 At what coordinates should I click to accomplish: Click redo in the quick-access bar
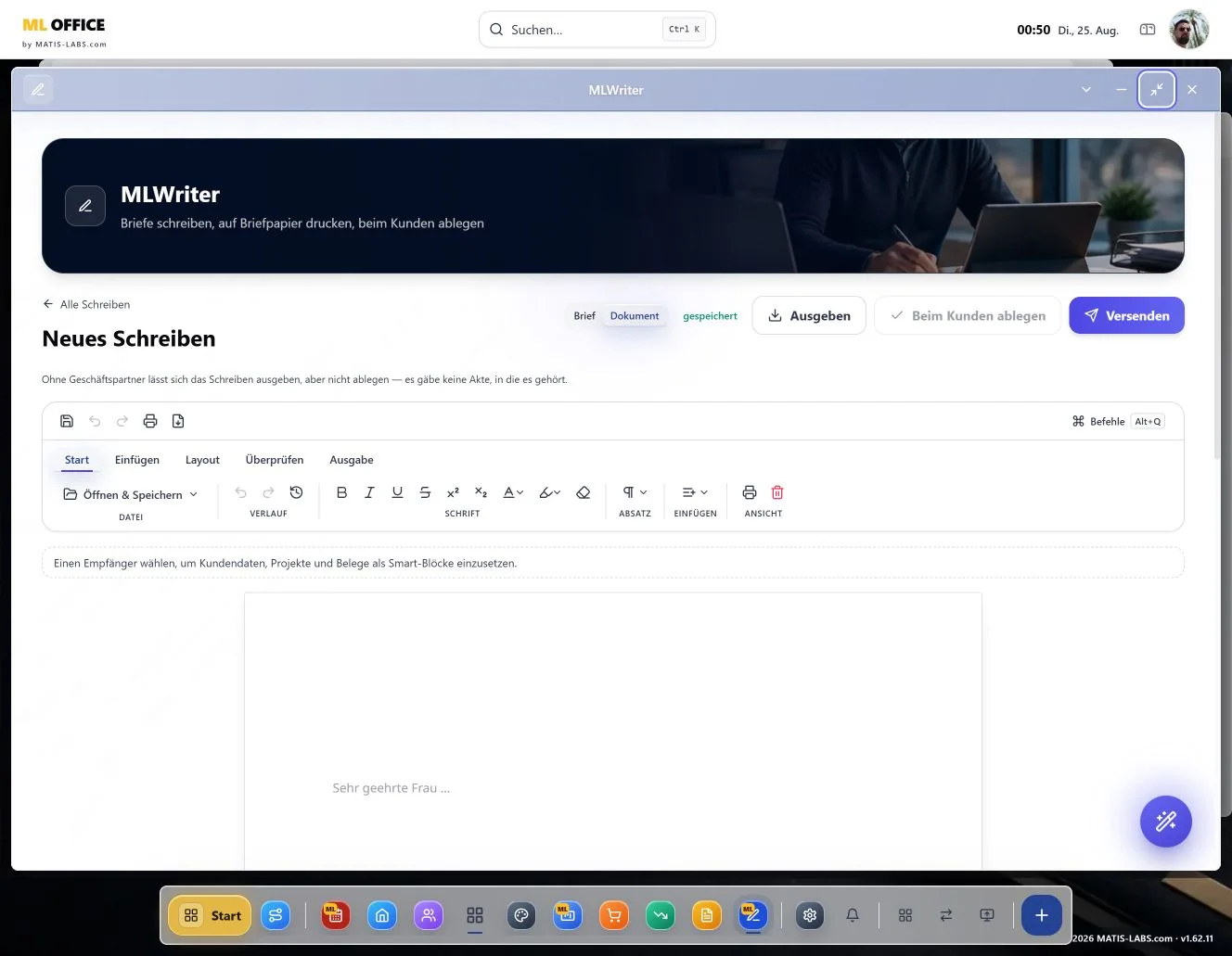pyautogui.click(x=122, y=421)
